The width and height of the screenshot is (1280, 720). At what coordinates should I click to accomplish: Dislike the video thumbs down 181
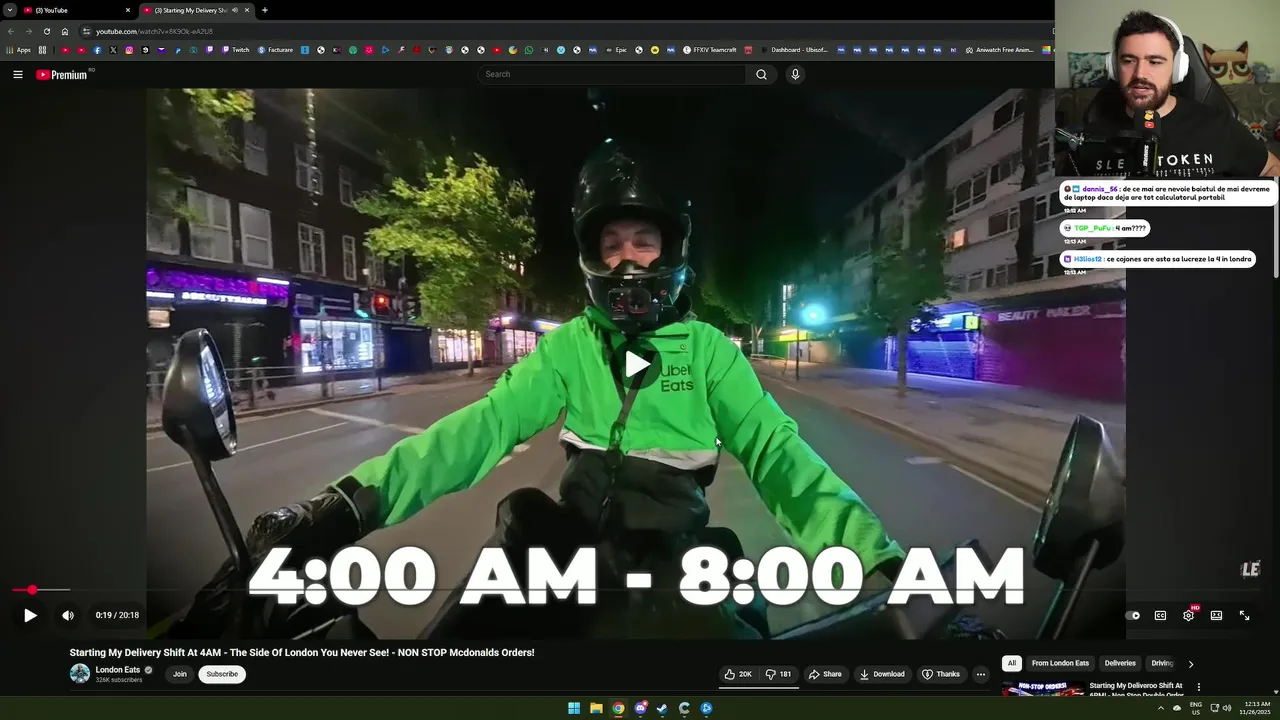(x=779, y=674)
